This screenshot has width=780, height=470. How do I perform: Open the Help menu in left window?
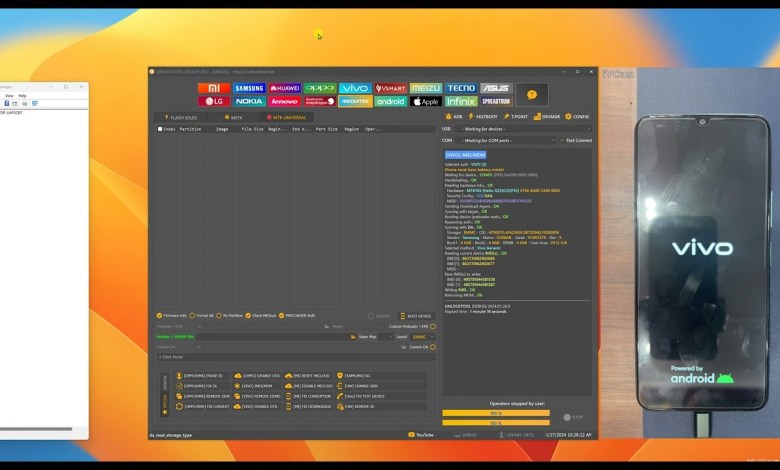22,95
